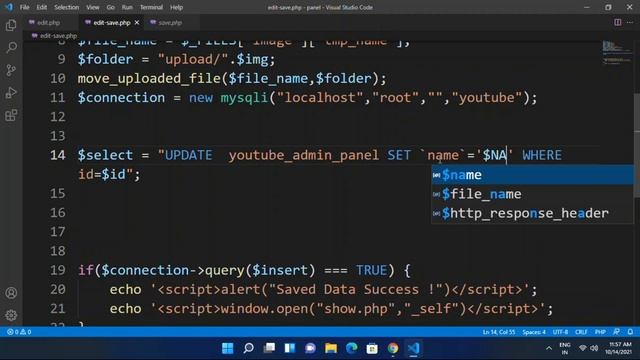Show hidden system tray icons
The width and height of the screenshot is (640, 360).
click(549, 348)
